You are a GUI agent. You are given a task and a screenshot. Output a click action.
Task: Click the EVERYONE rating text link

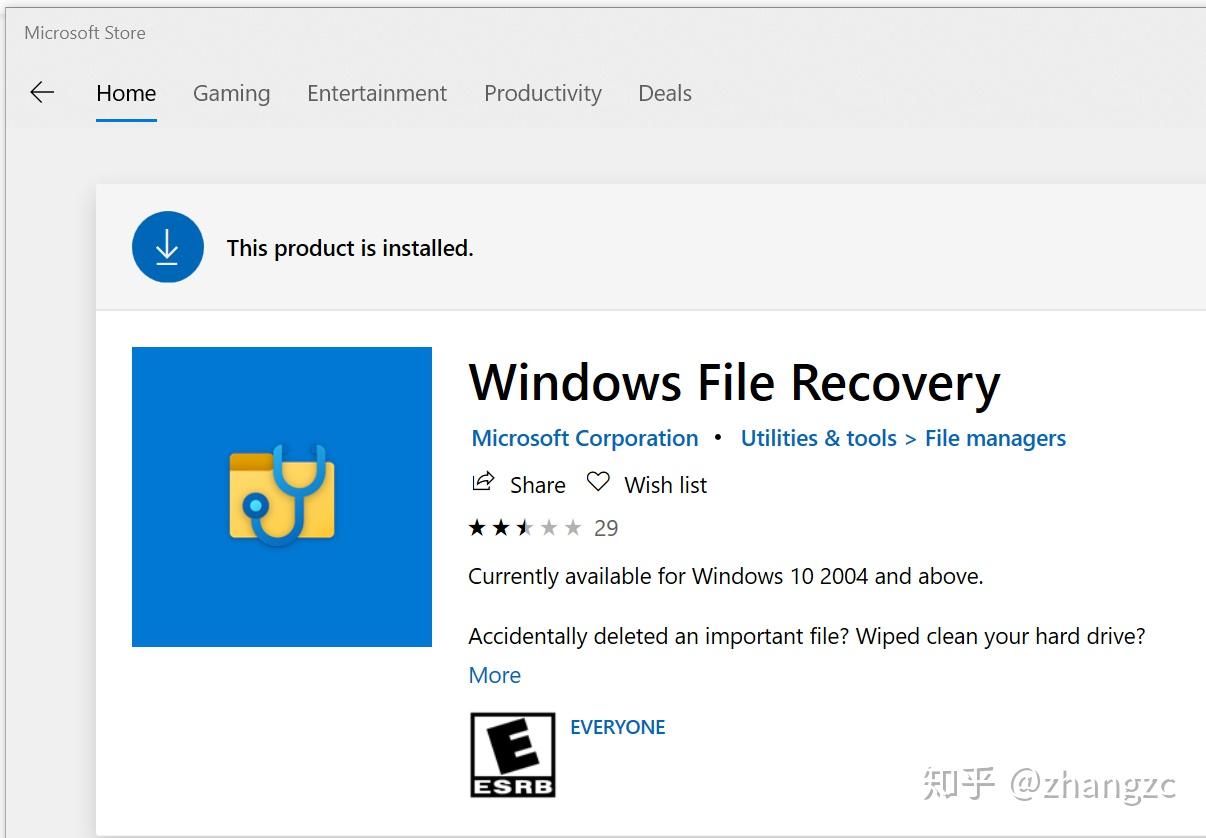[x=617, y=727]
